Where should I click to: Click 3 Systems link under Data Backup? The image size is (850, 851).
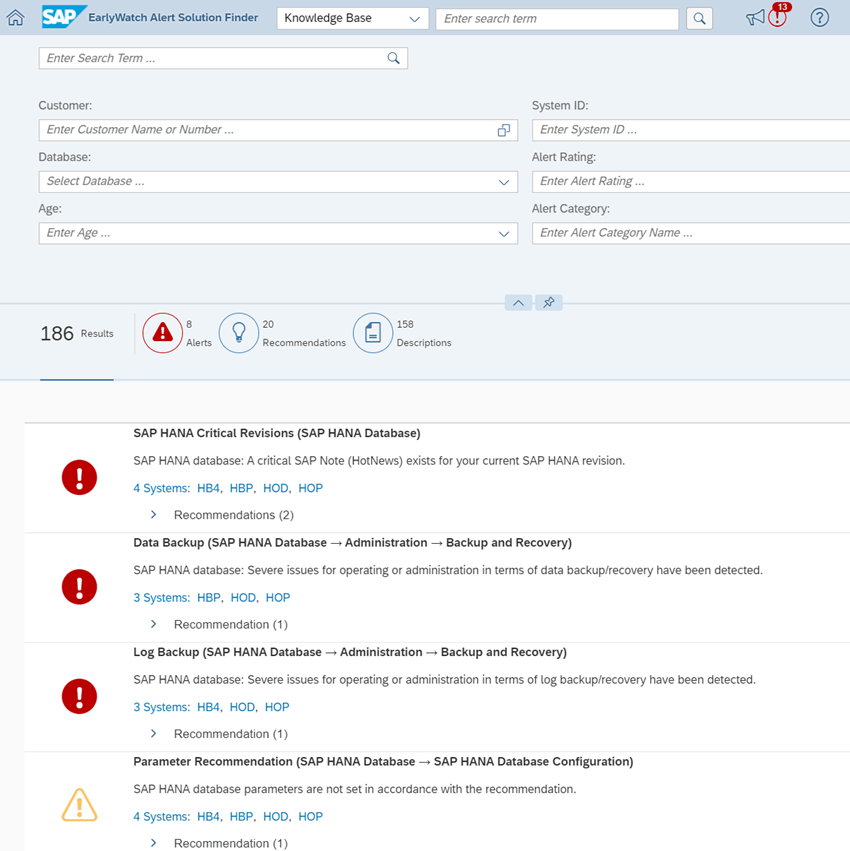coord(161,598)
